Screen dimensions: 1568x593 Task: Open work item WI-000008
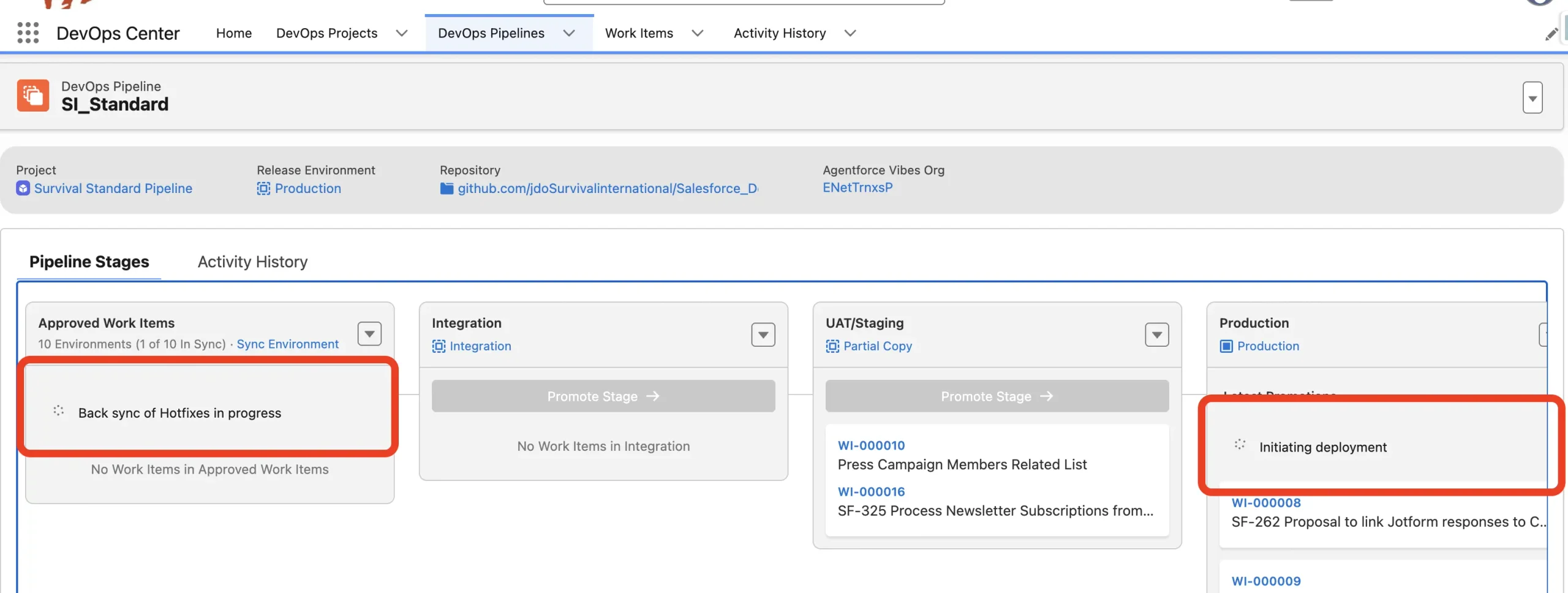[x=1266, y=502]
